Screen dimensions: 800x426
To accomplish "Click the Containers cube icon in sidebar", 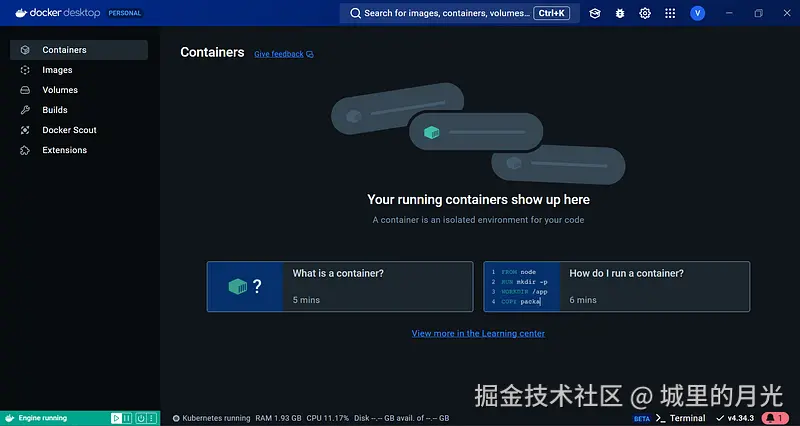I will (x=25, y=50).
